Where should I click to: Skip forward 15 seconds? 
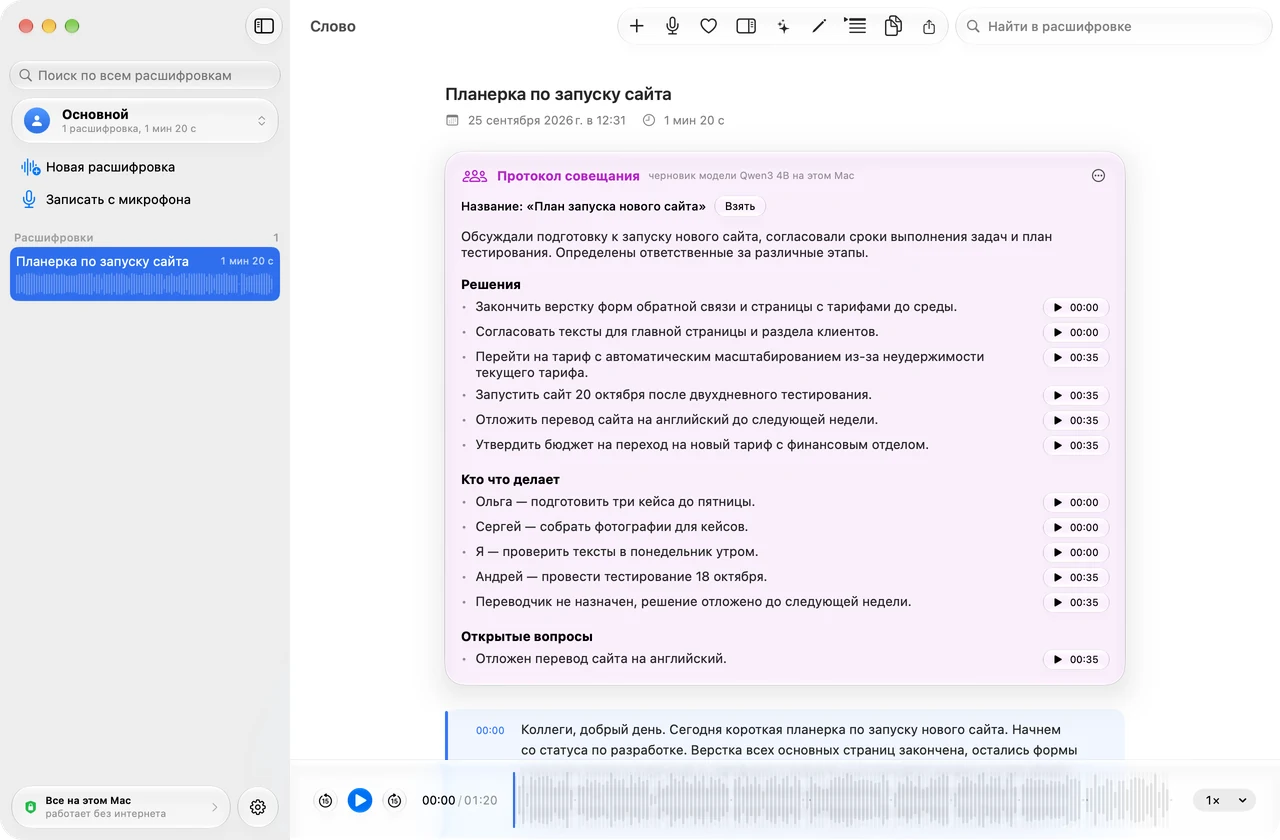tap(395, 800)
